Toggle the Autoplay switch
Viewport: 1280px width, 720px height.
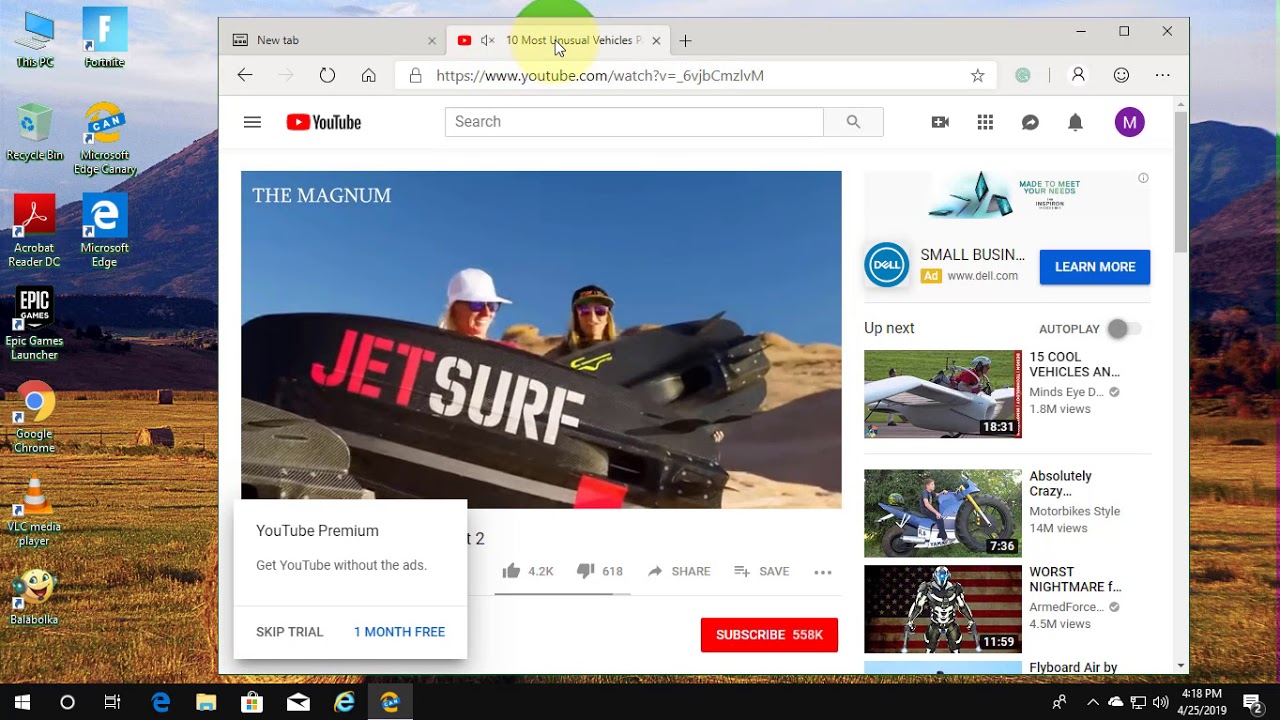1124,329
